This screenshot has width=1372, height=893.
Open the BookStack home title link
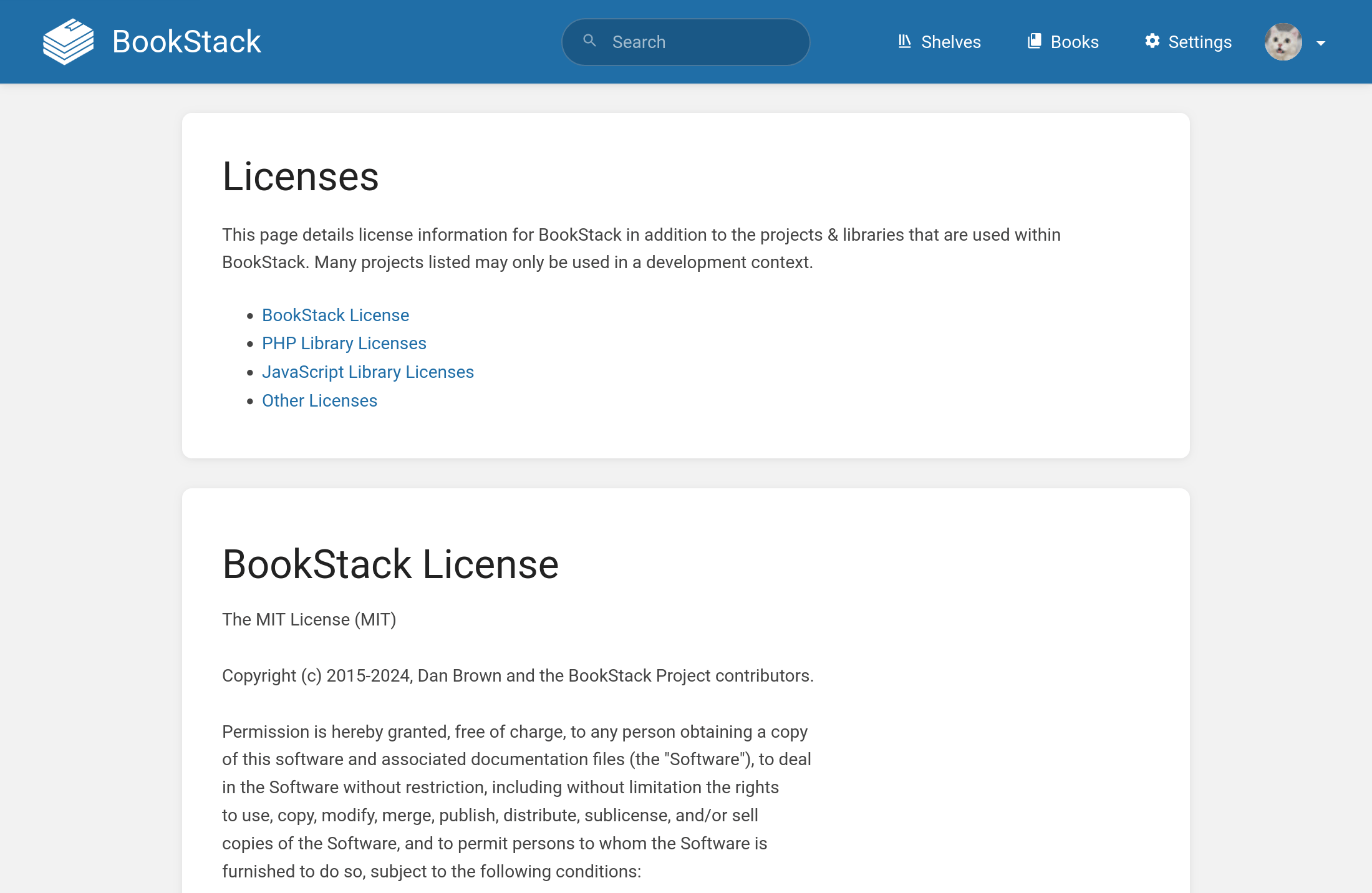pos(152,42)
